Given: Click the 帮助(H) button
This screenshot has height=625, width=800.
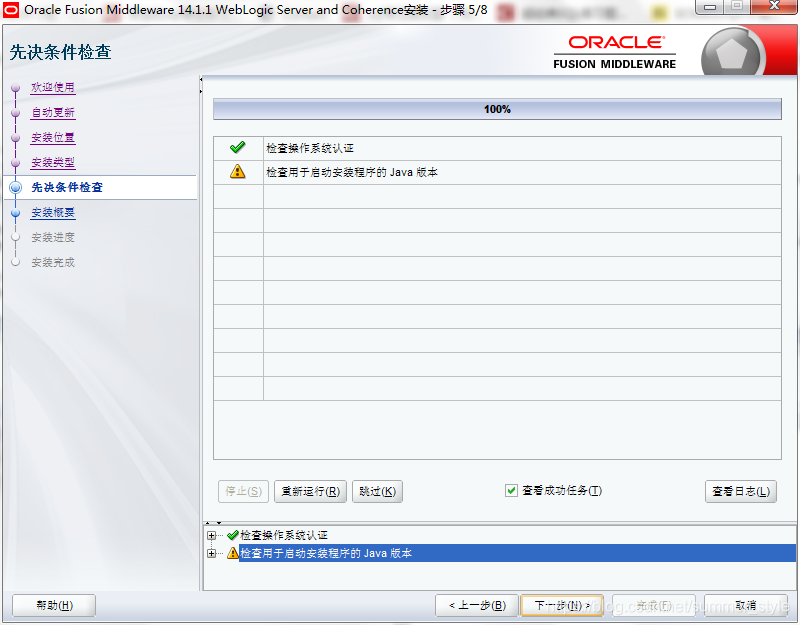Looking at the screenshot, I should click(x=54, y=606).
